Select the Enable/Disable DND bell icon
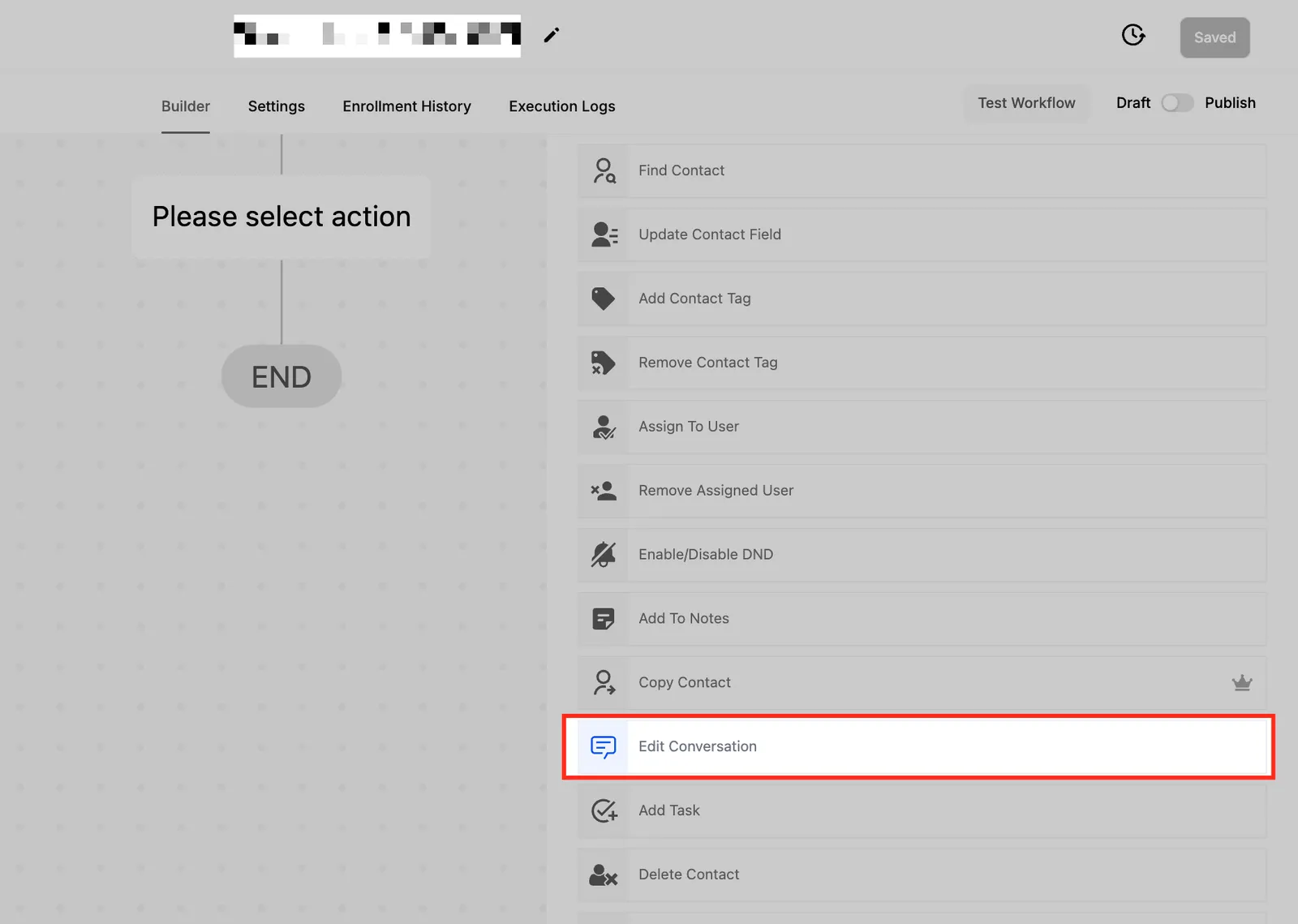 (x=604, y=555)
